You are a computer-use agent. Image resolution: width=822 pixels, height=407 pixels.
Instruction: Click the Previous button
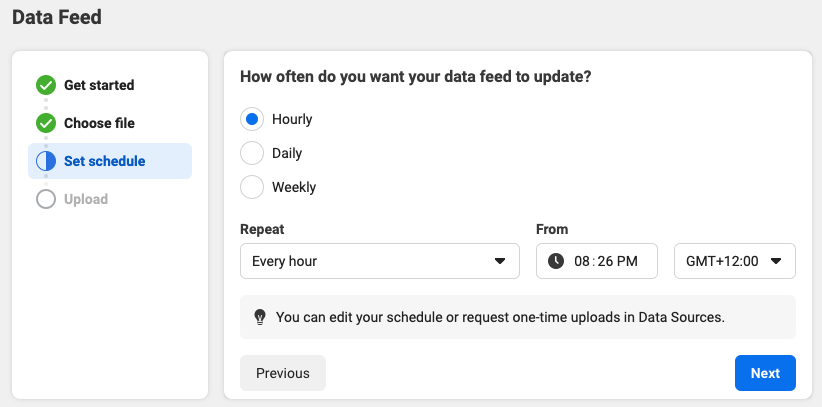click(x=283, y=373)
